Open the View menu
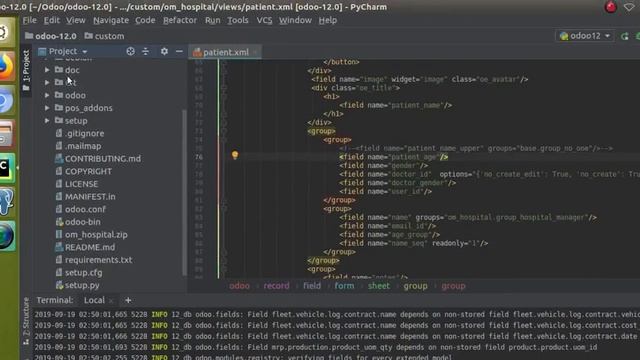640x360 pixels. 76,20
